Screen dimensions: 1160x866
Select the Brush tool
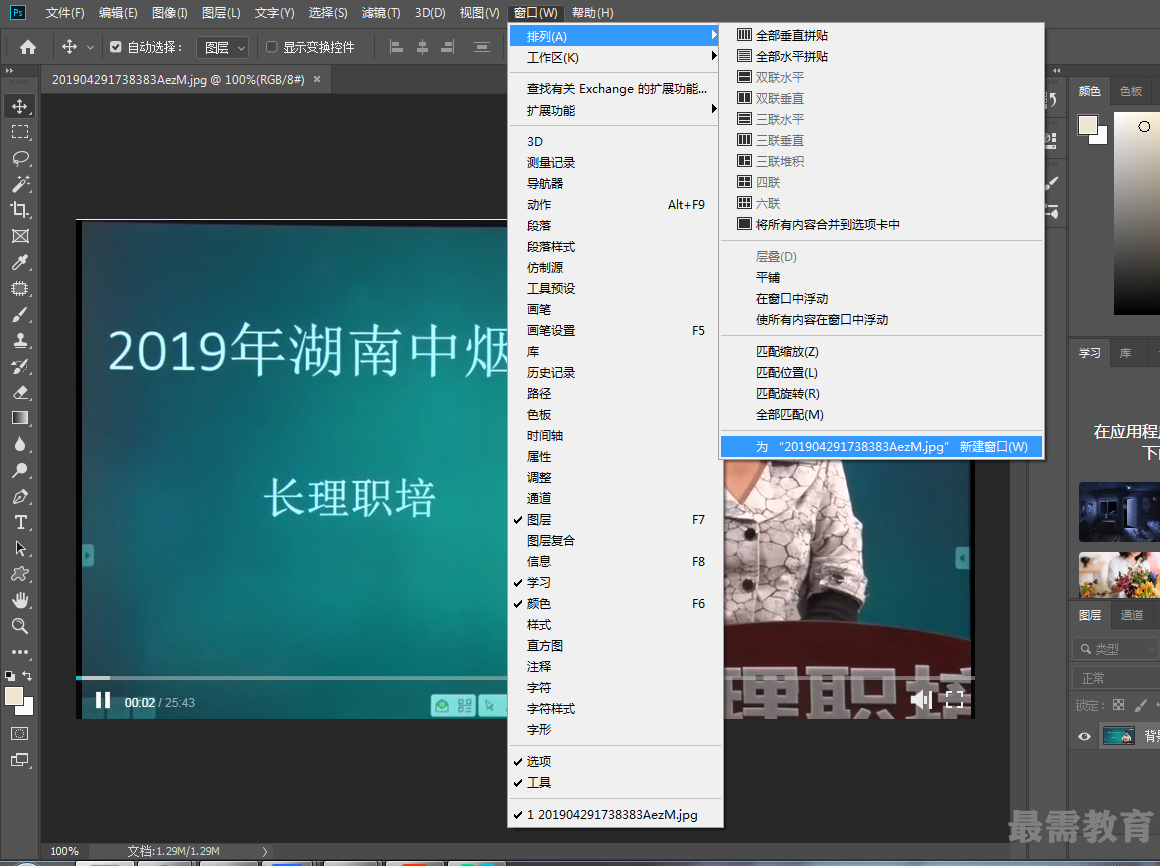point(20,314)
